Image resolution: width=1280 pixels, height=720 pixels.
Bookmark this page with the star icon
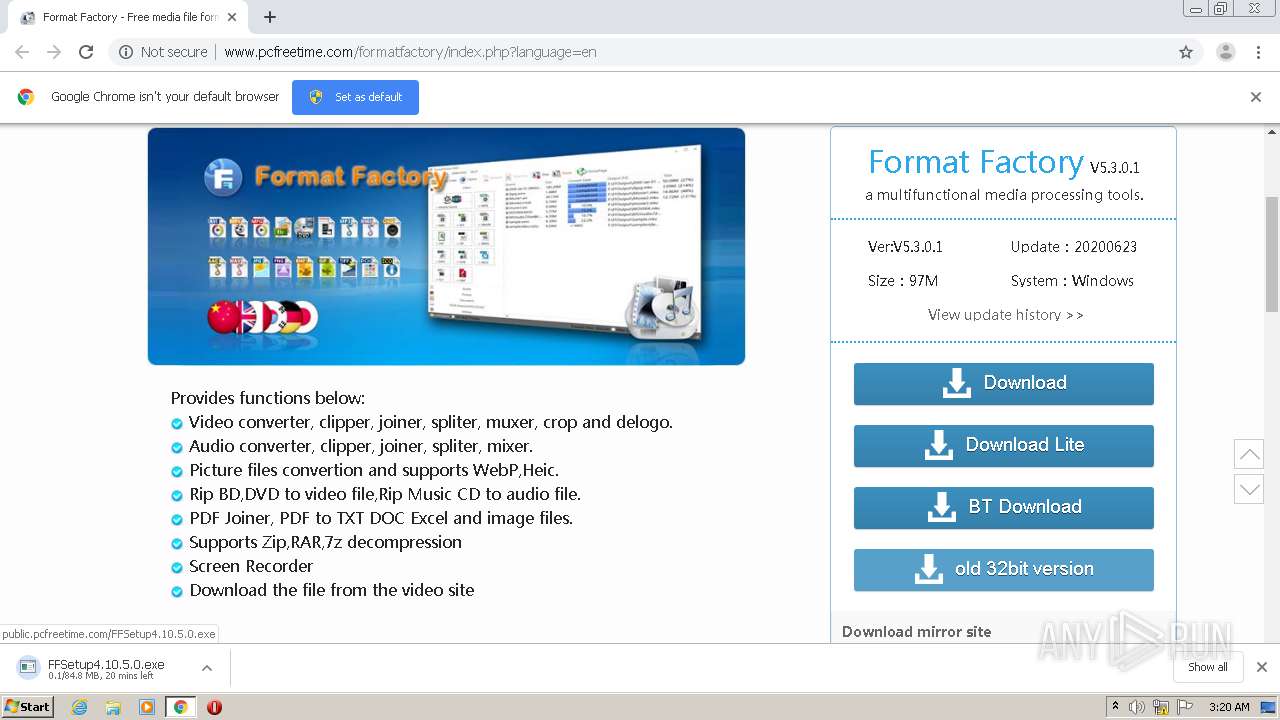1186,52
